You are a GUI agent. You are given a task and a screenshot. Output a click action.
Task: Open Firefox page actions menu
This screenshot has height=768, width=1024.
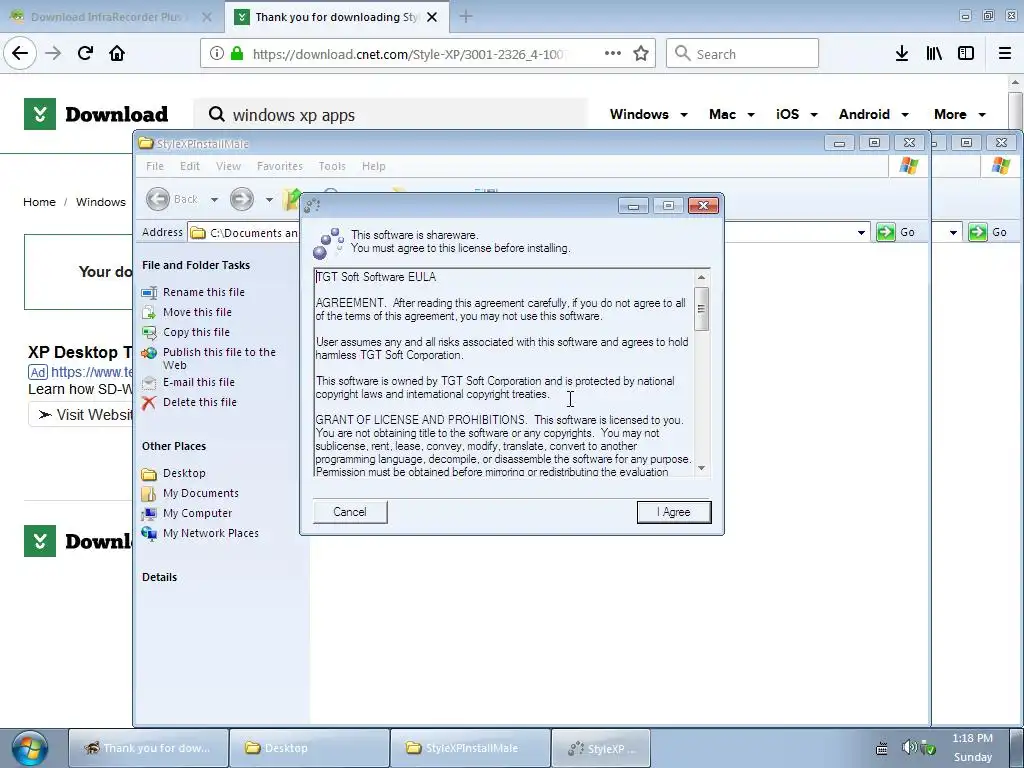tap(613, 54)
